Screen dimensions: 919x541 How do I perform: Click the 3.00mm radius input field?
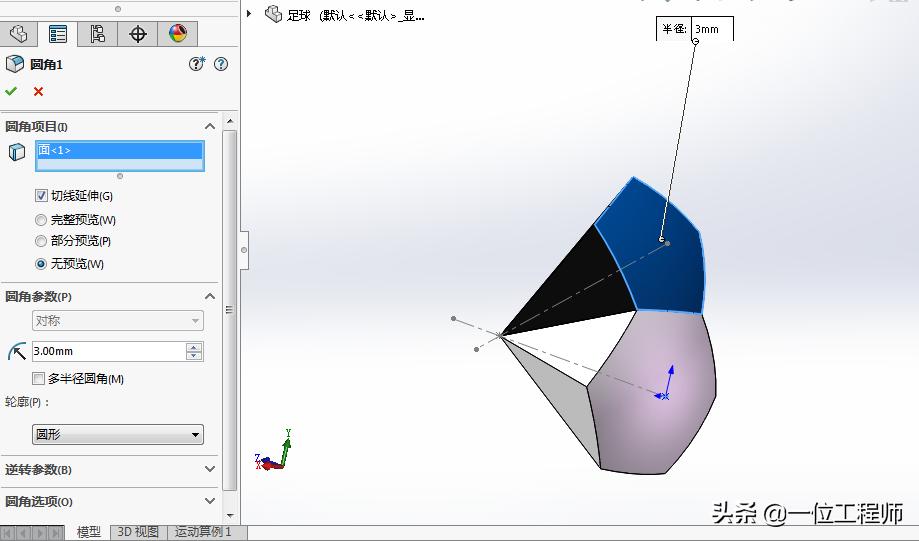click(107, 351)
